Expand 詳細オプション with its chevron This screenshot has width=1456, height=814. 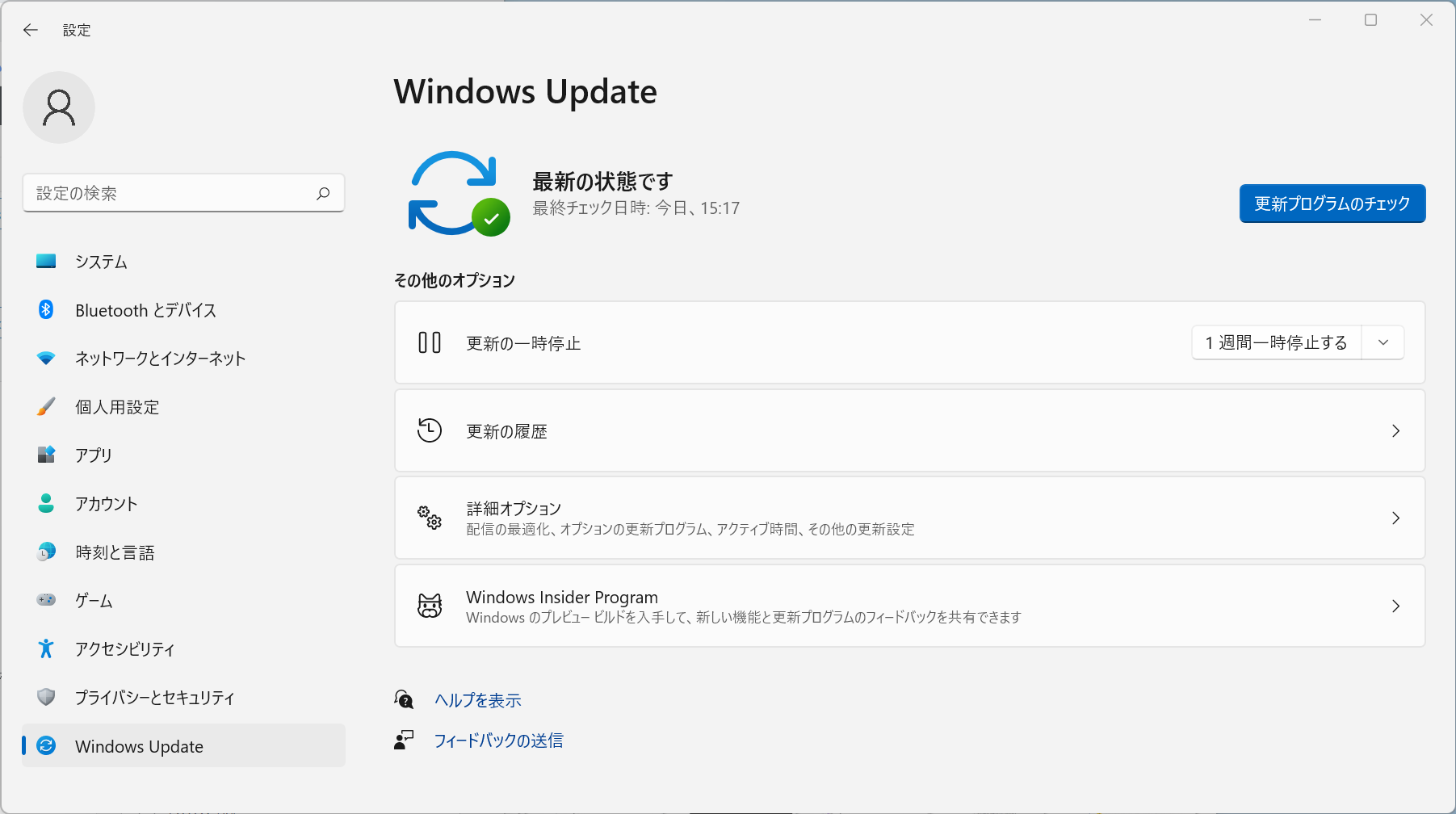point(1395,518)
